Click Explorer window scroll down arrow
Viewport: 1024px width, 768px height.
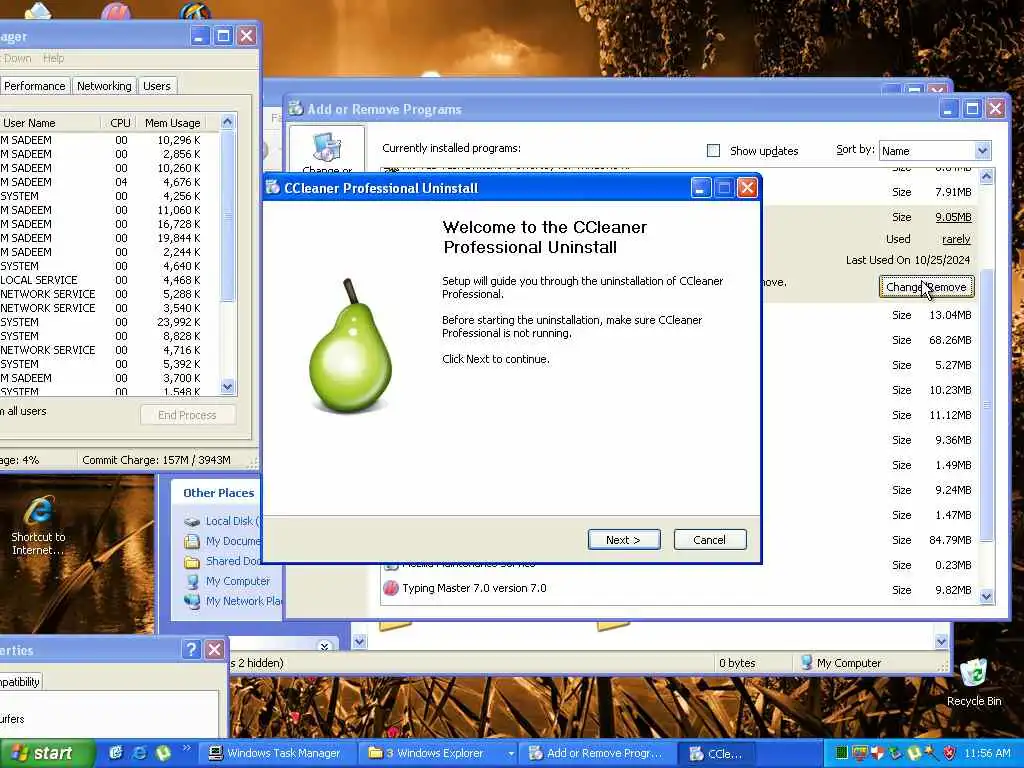click(941, 642)
